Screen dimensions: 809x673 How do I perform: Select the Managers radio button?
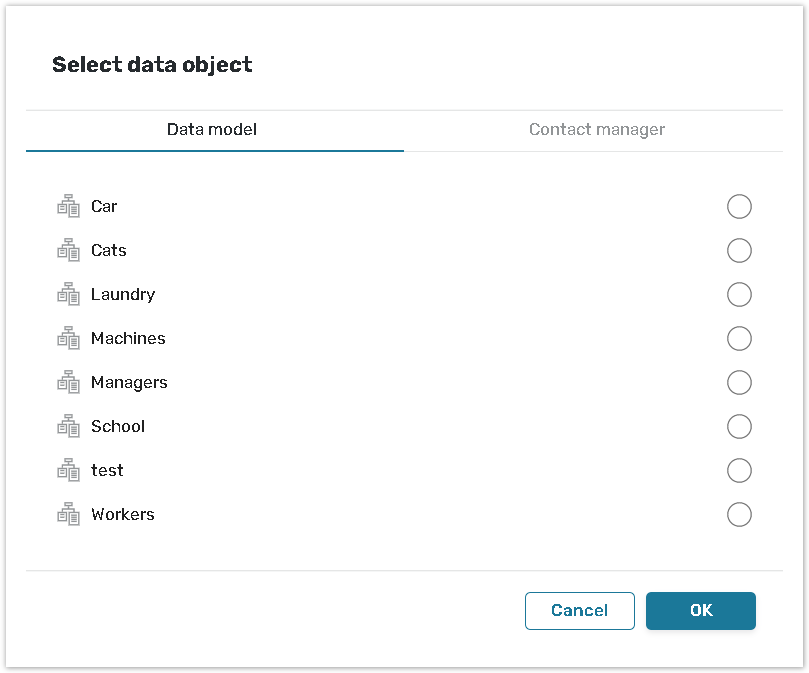(x=739, y=383)
